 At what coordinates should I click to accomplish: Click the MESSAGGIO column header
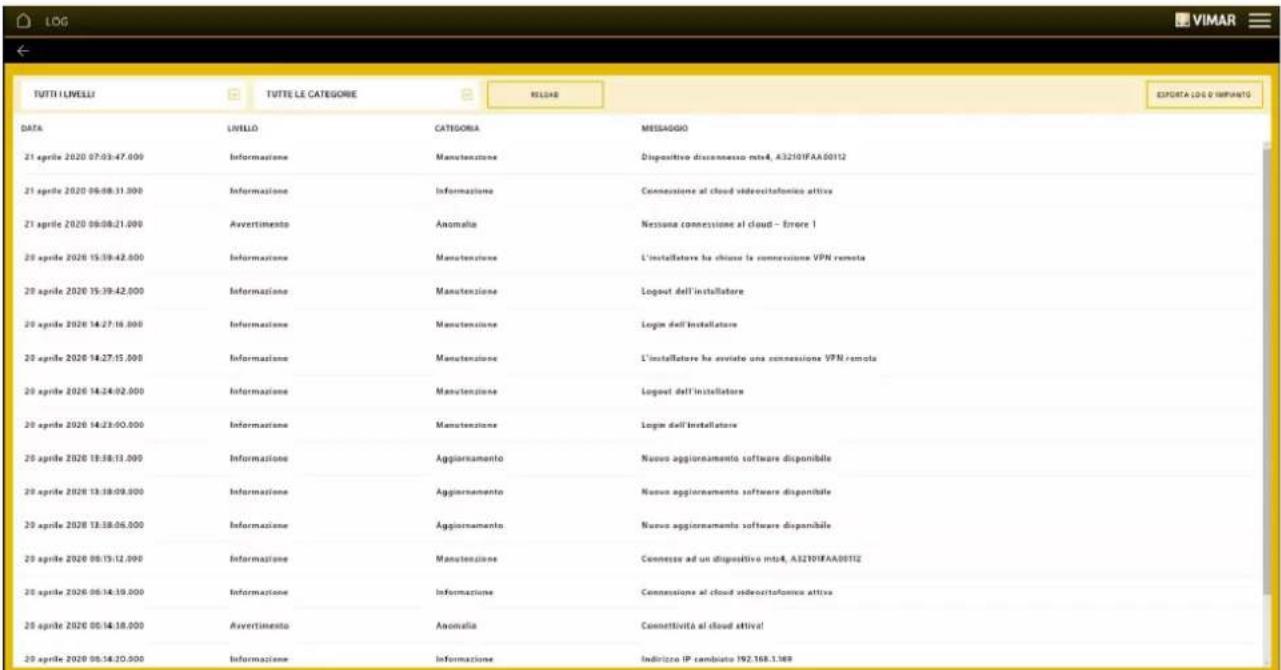[663, 129]
